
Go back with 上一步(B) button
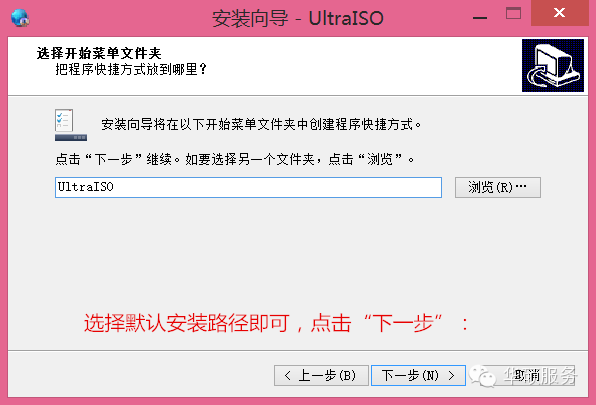321,376
